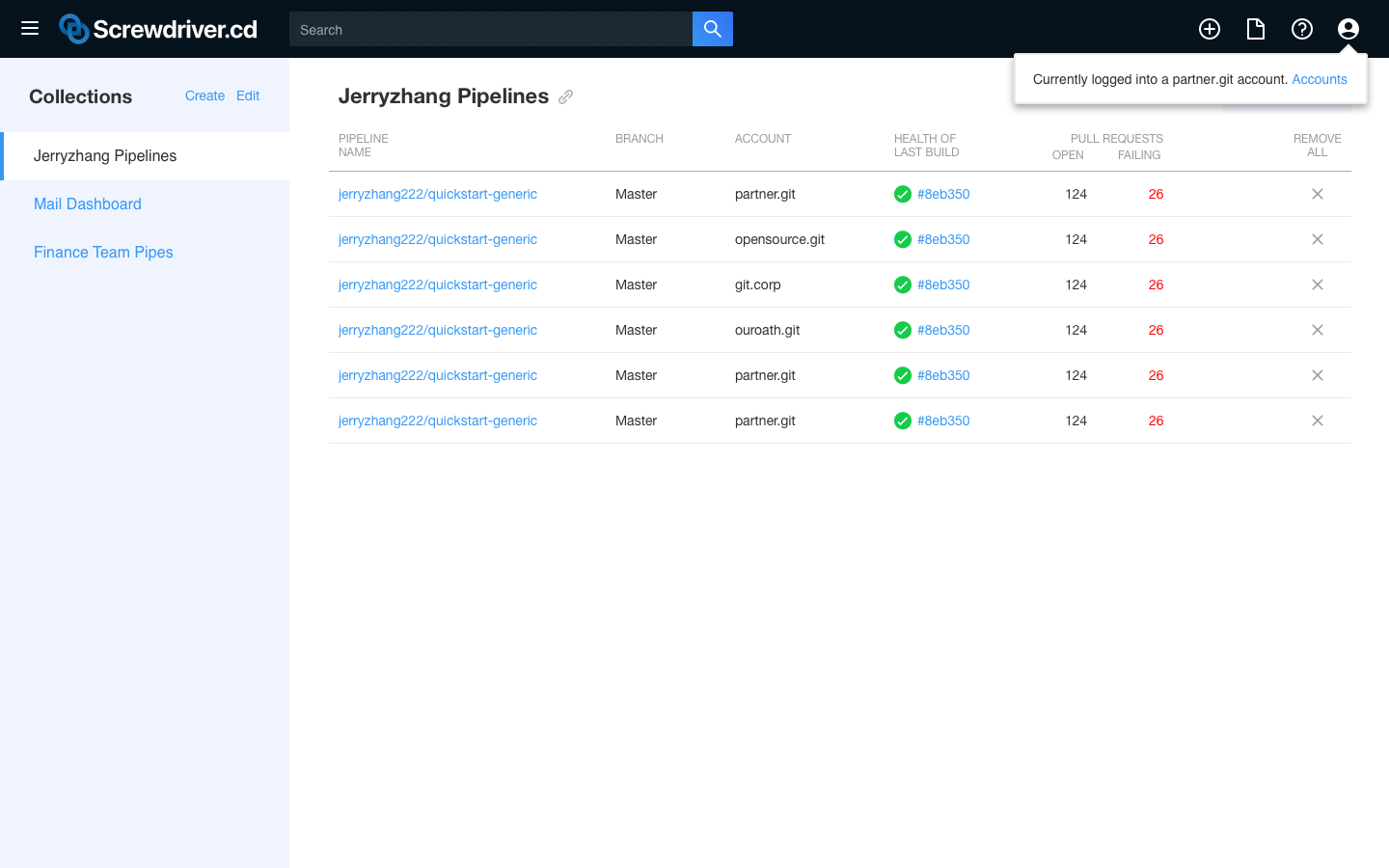Screen dimensions: 1389x868
Task: Click green success check in ouroath.git row
Action: (903, 330)
